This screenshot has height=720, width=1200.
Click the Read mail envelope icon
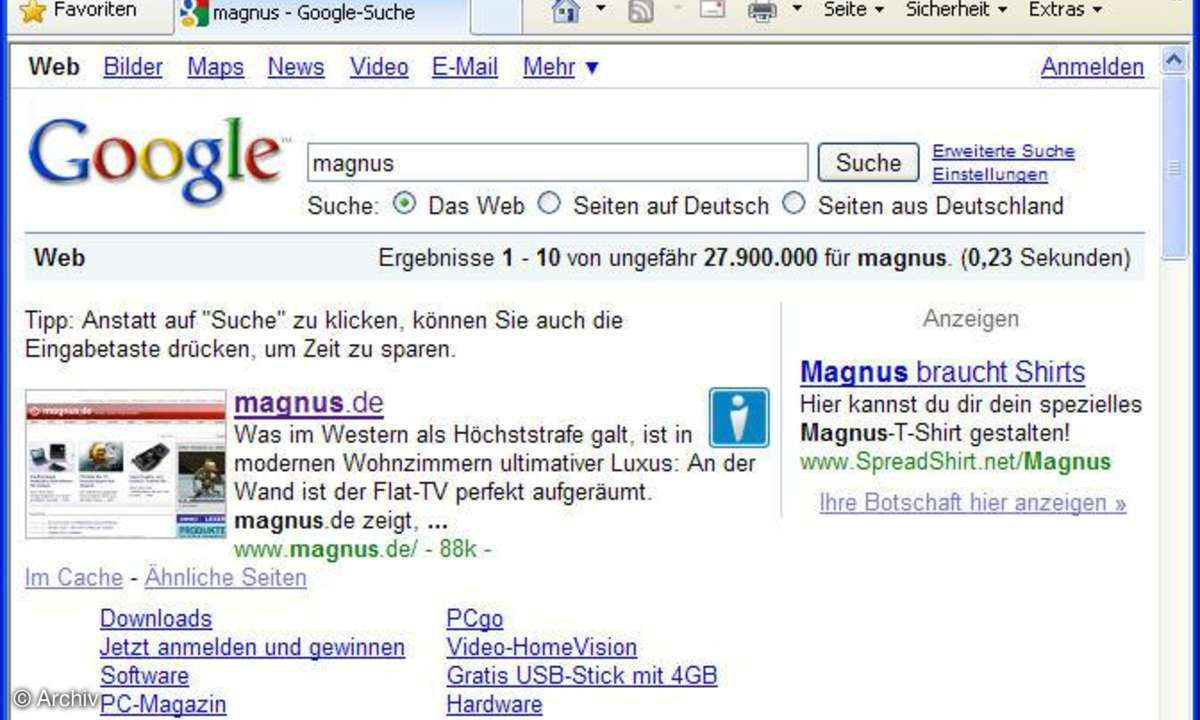tap(712, 11)
